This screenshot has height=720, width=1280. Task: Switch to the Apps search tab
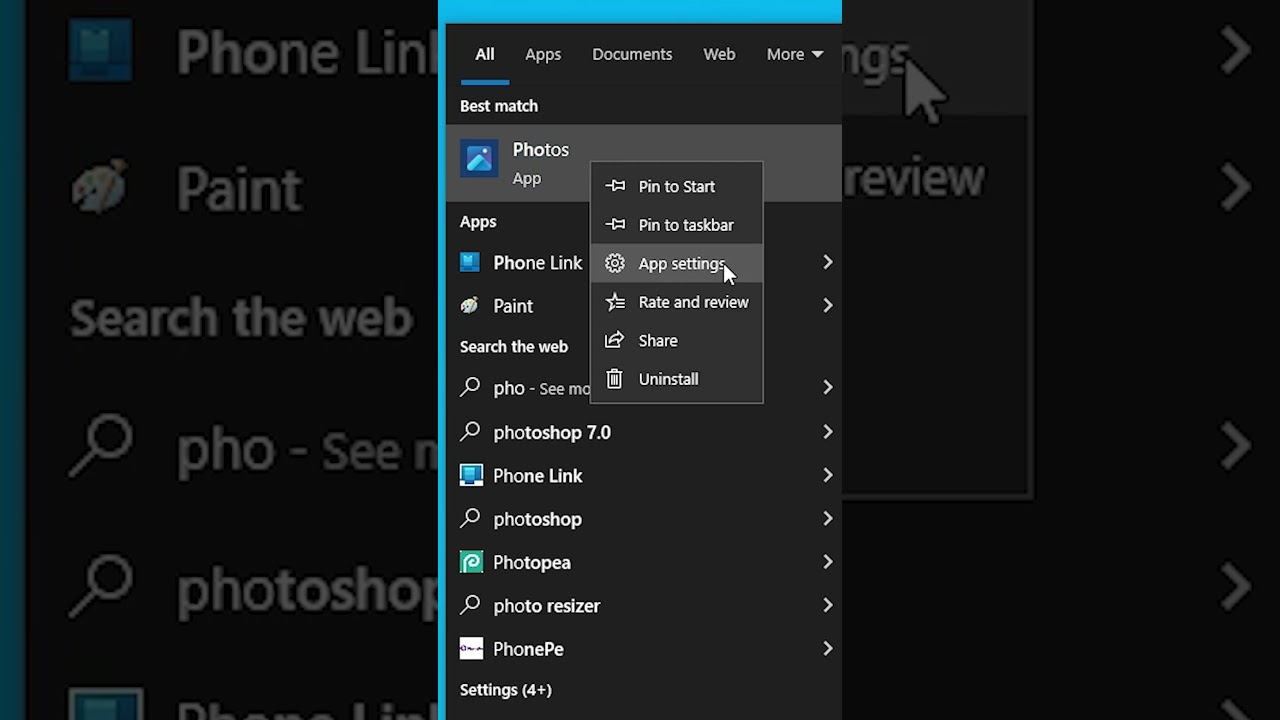[x=543, y=54]
